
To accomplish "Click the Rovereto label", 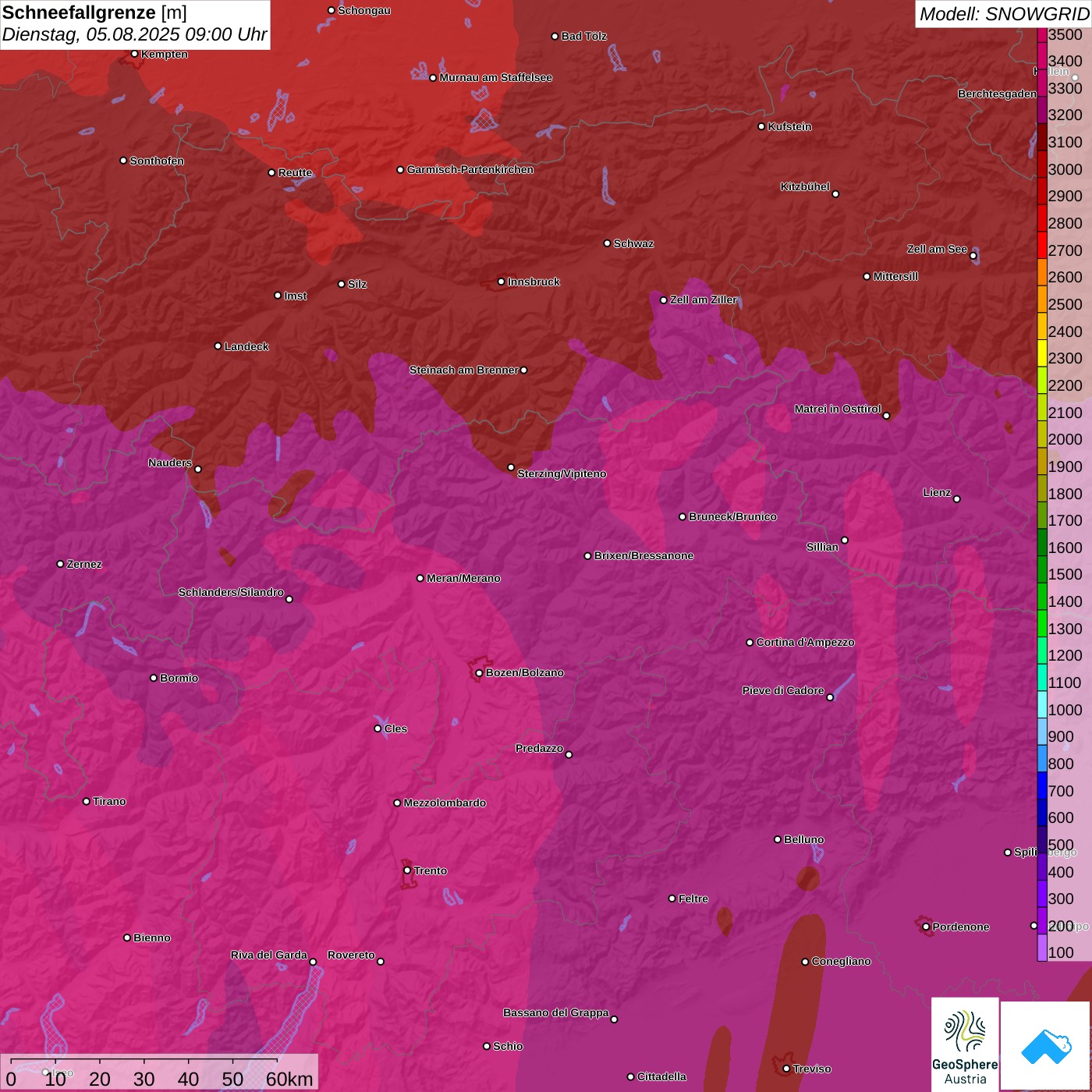I will pos(351,955).
